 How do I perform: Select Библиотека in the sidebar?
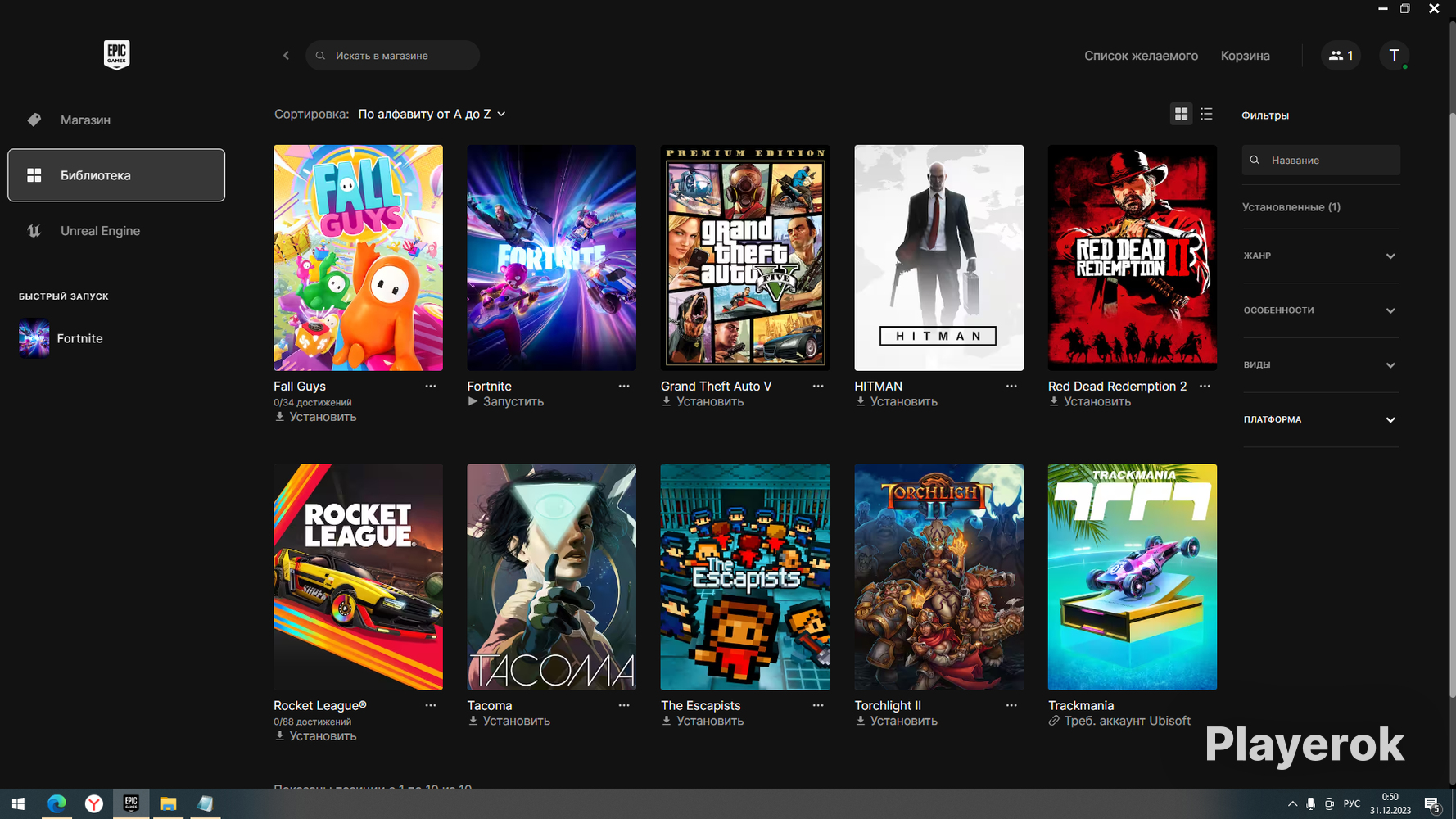coord(116,175)
